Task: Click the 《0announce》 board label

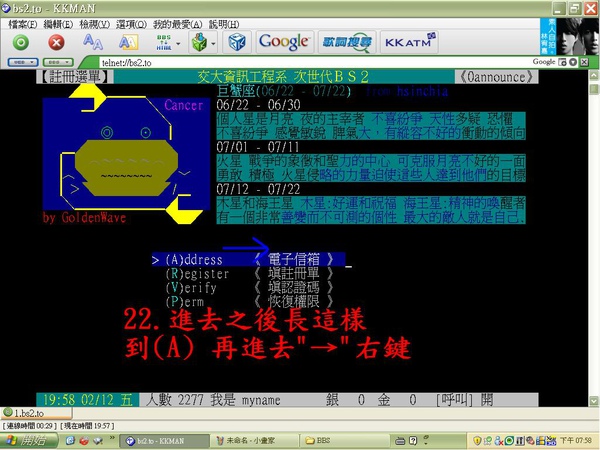Action: [496, 77]
